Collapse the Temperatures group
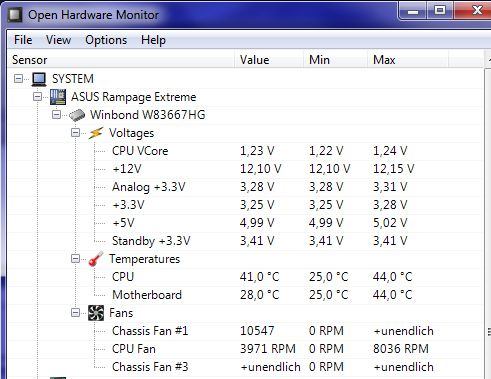Image resolution: width=491 pixels, height=379 pixels. point(76,259)
